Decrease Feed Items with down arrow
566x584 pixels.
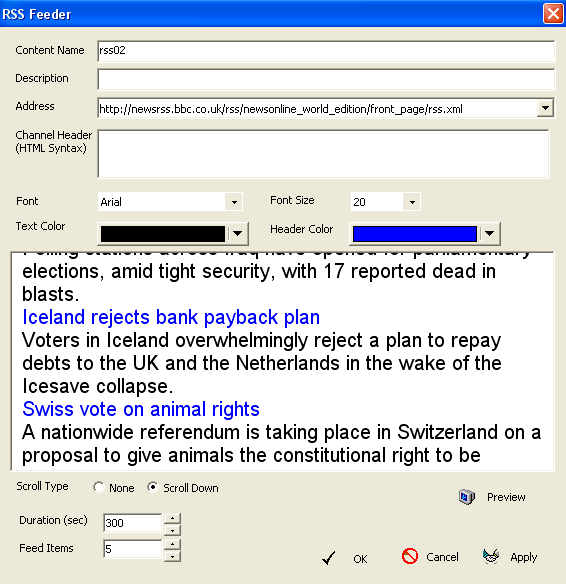tap(172, 556)
